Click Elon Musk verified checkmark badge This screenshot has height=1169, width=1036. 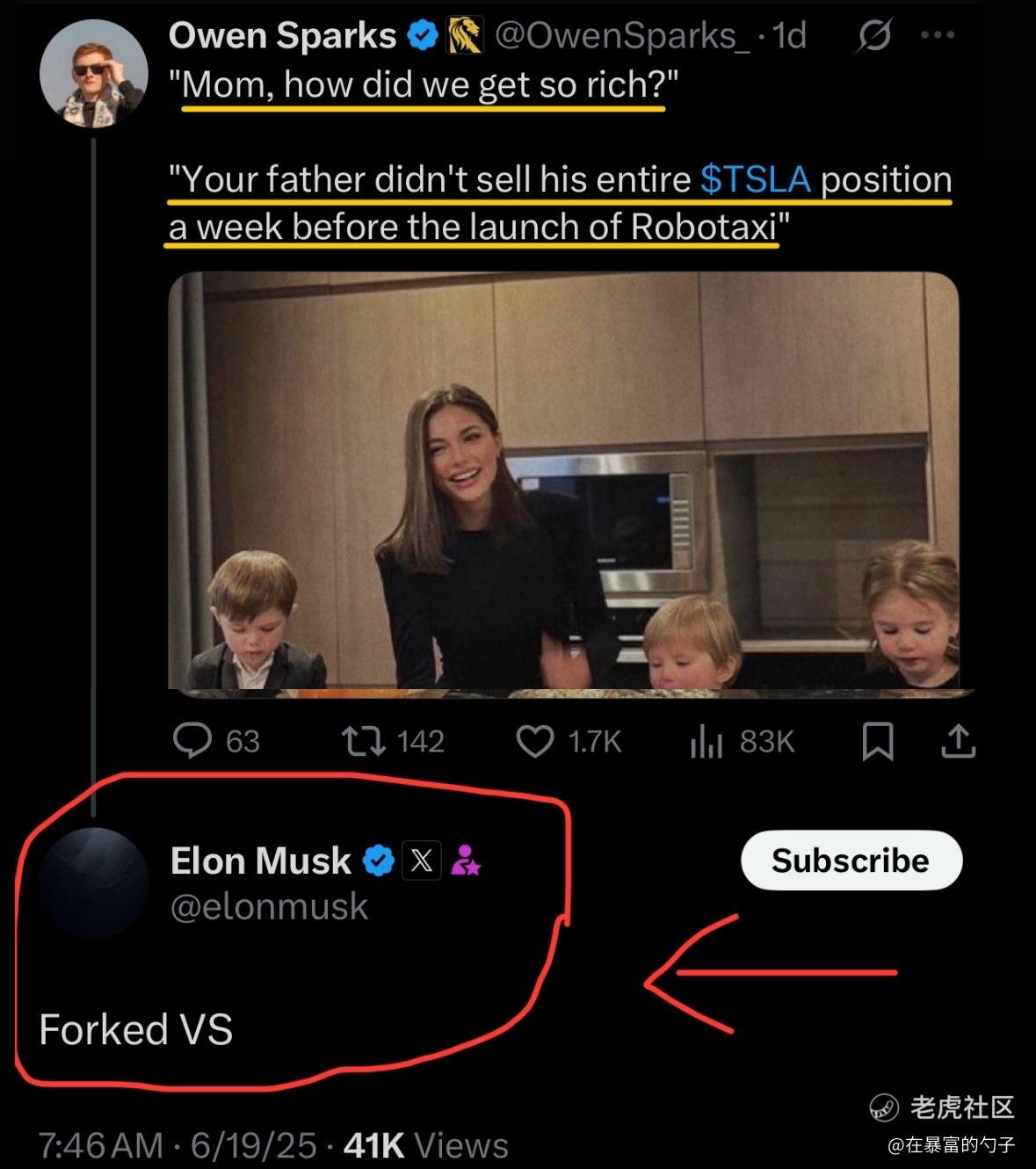379,860
